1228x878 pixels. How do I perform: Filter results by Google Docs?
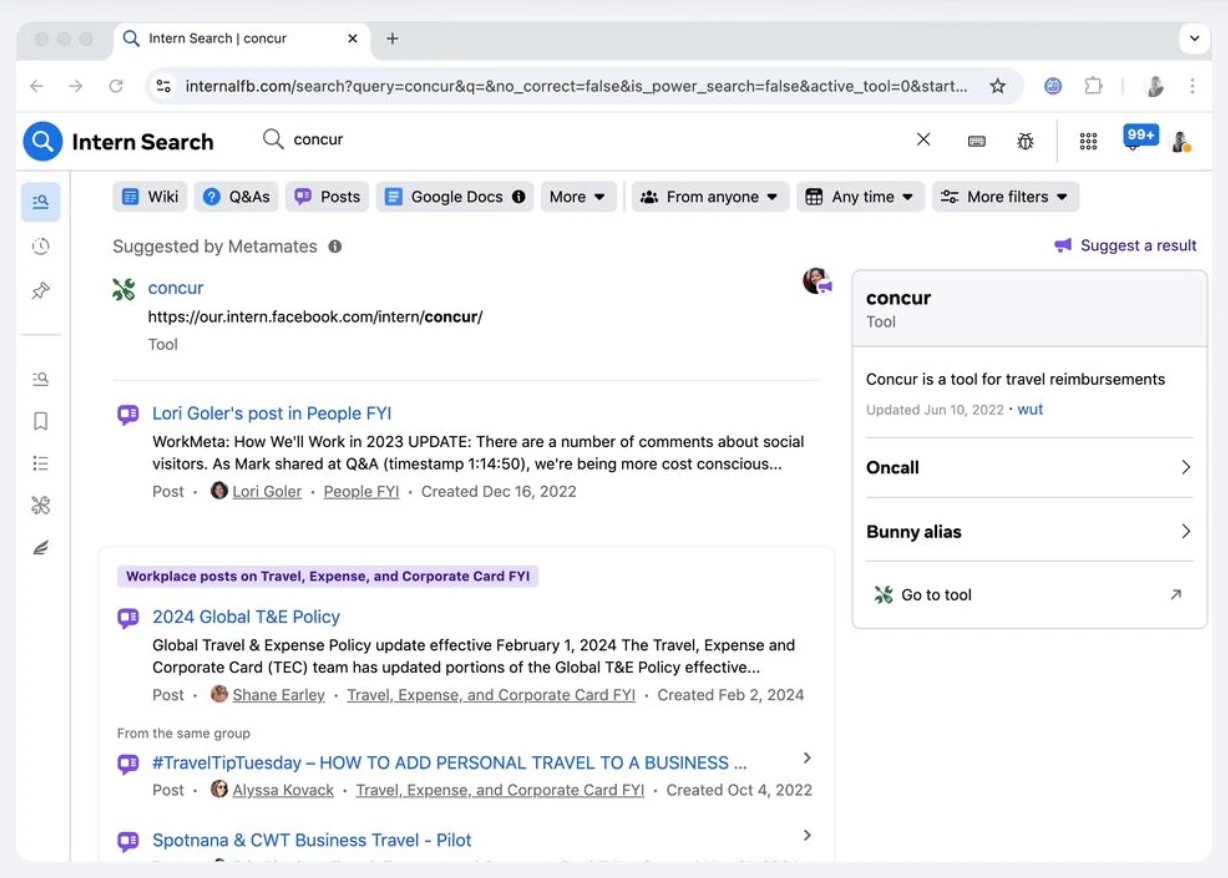455,197
